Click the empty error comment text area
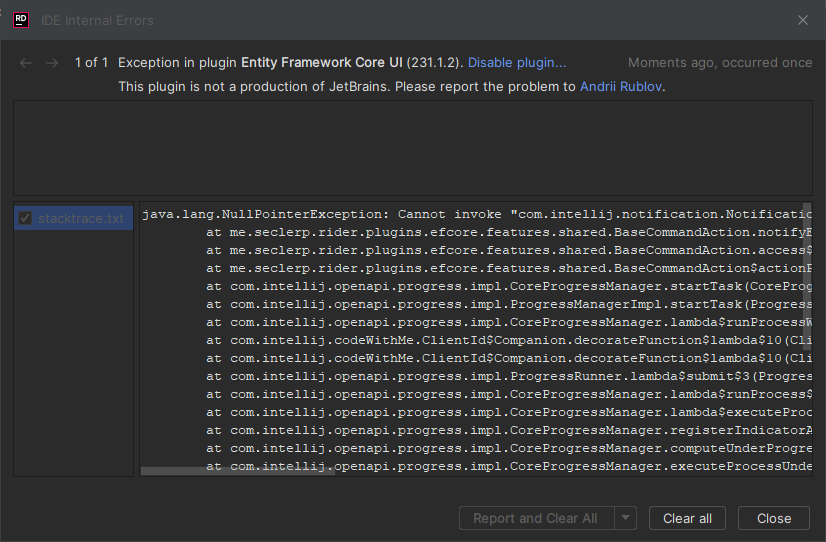This screenshot has height=542, width=826. (x=412, y=148)
